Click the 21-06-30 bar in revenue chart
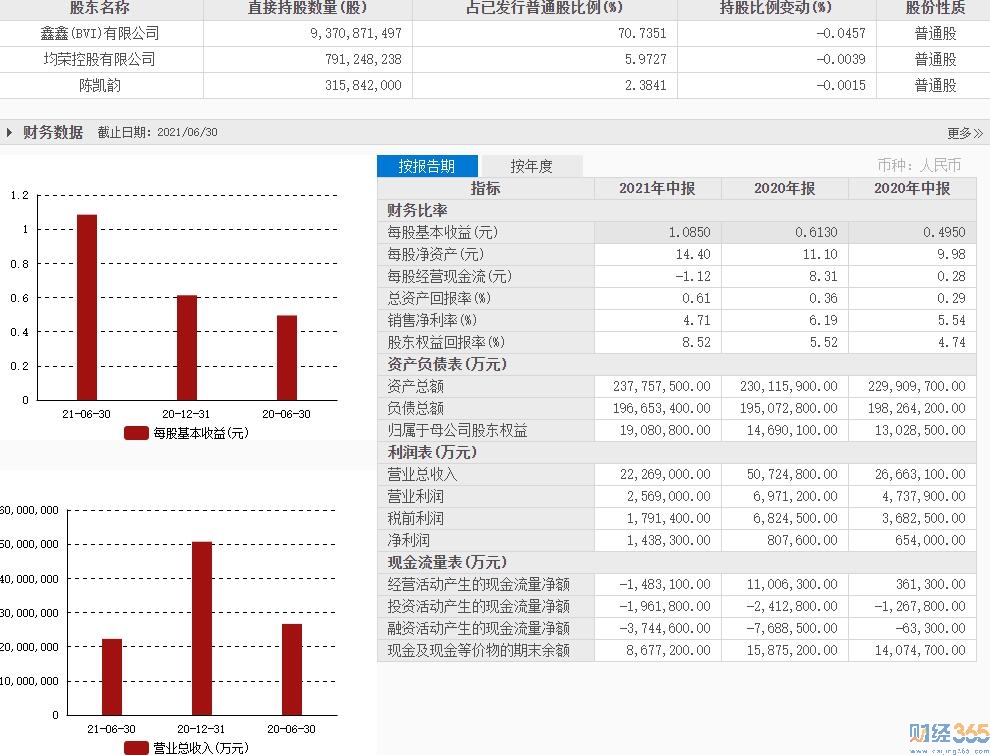Image resolution: width=990 pixels, height=755 pixels. [112, 677]
